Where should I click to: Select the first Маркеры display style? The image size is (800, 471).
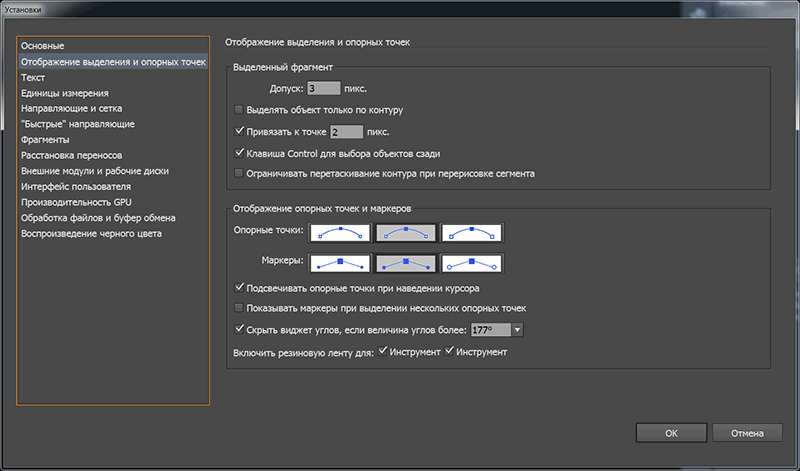pyautogui.click(x=340, y=264)
